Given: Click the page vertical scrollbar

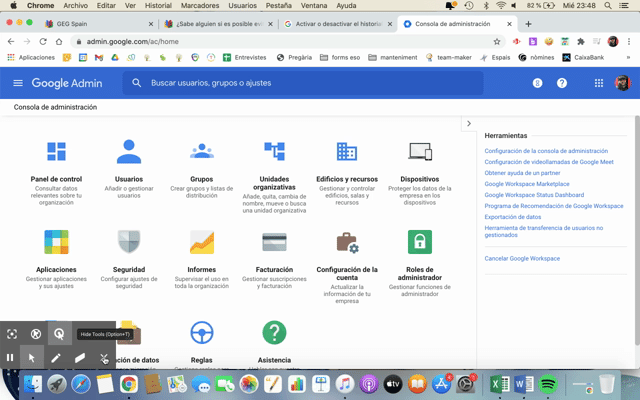Looking at the screenshot, I should [x=637, y=231].
